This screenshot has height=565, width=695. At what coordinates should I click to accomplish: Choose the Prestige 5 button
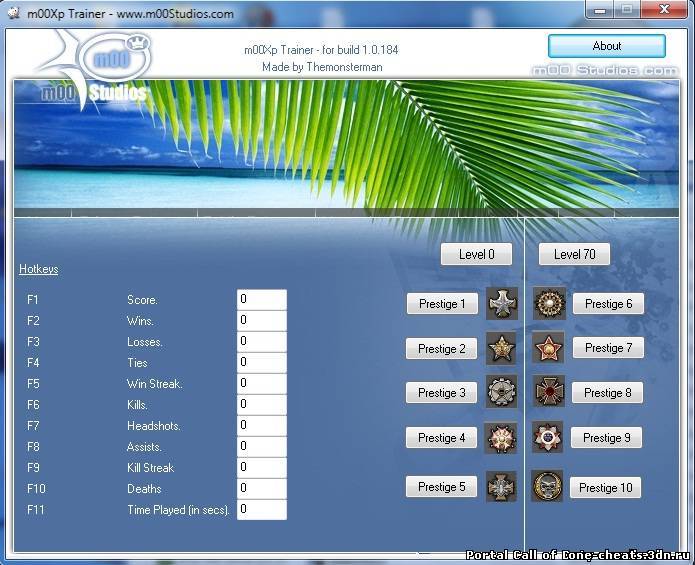click(441, 487)
